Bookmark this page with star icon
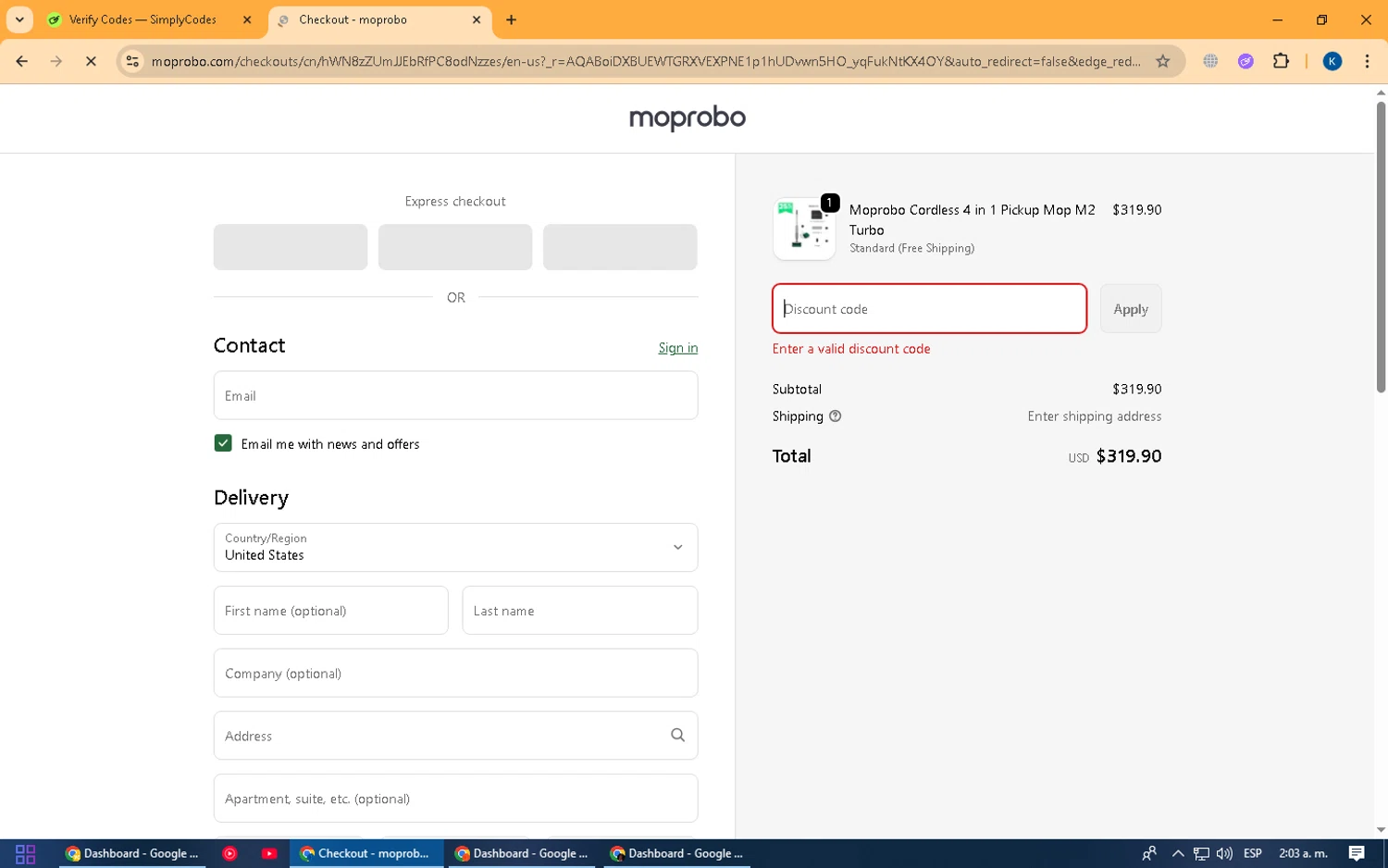This screenshot has width=1388, height=868. (1163, 61)
